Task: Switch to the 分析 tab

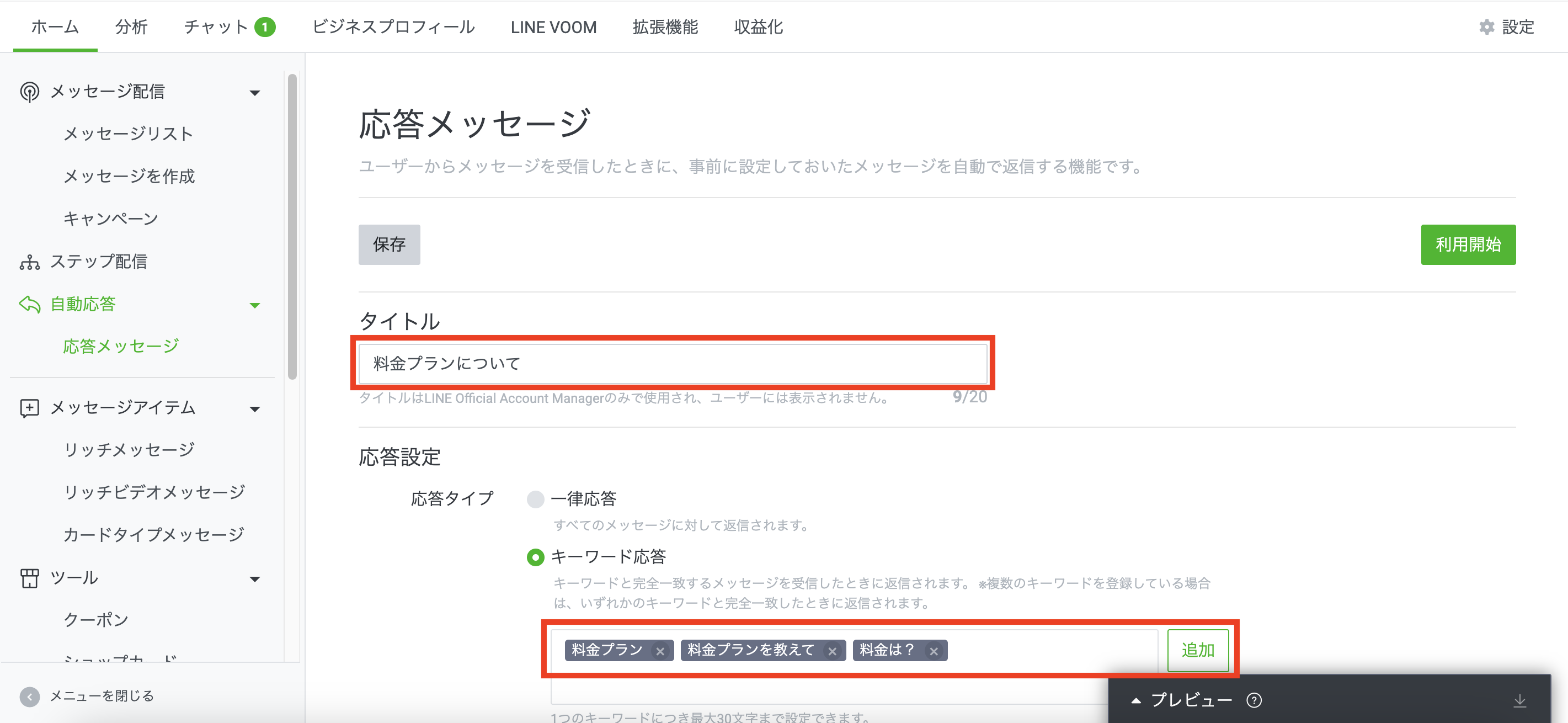Action: [131, 27]
